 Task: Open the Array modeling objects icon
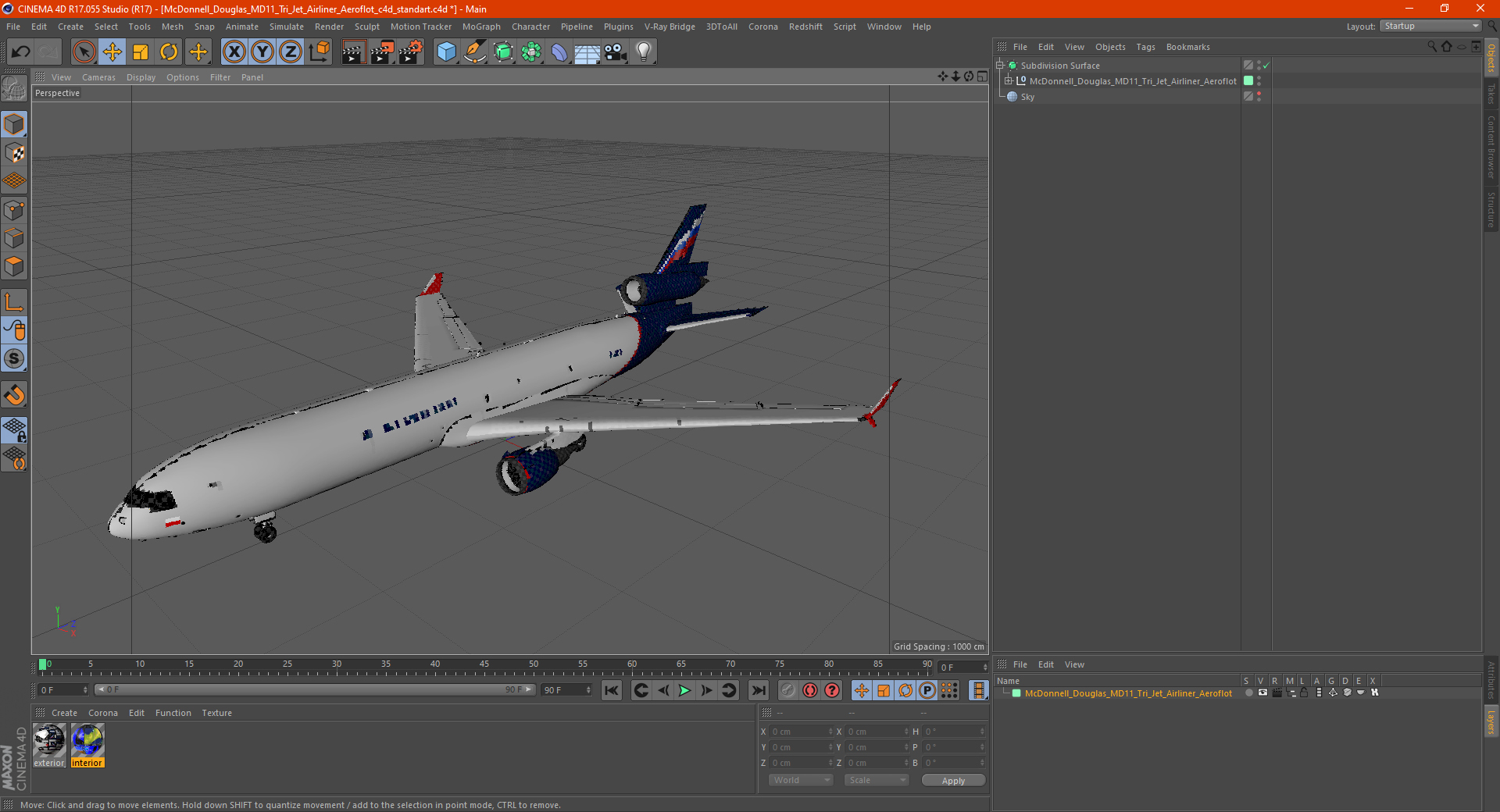pos(531,52)
